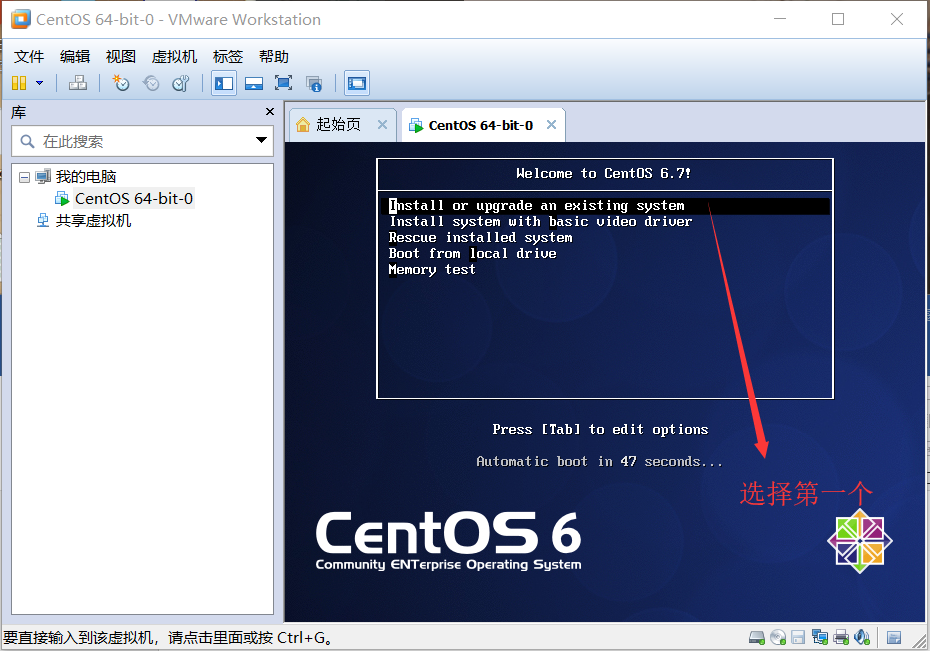
Task: Close the CentOS 64-bit-0 tab
Action: 552,125
